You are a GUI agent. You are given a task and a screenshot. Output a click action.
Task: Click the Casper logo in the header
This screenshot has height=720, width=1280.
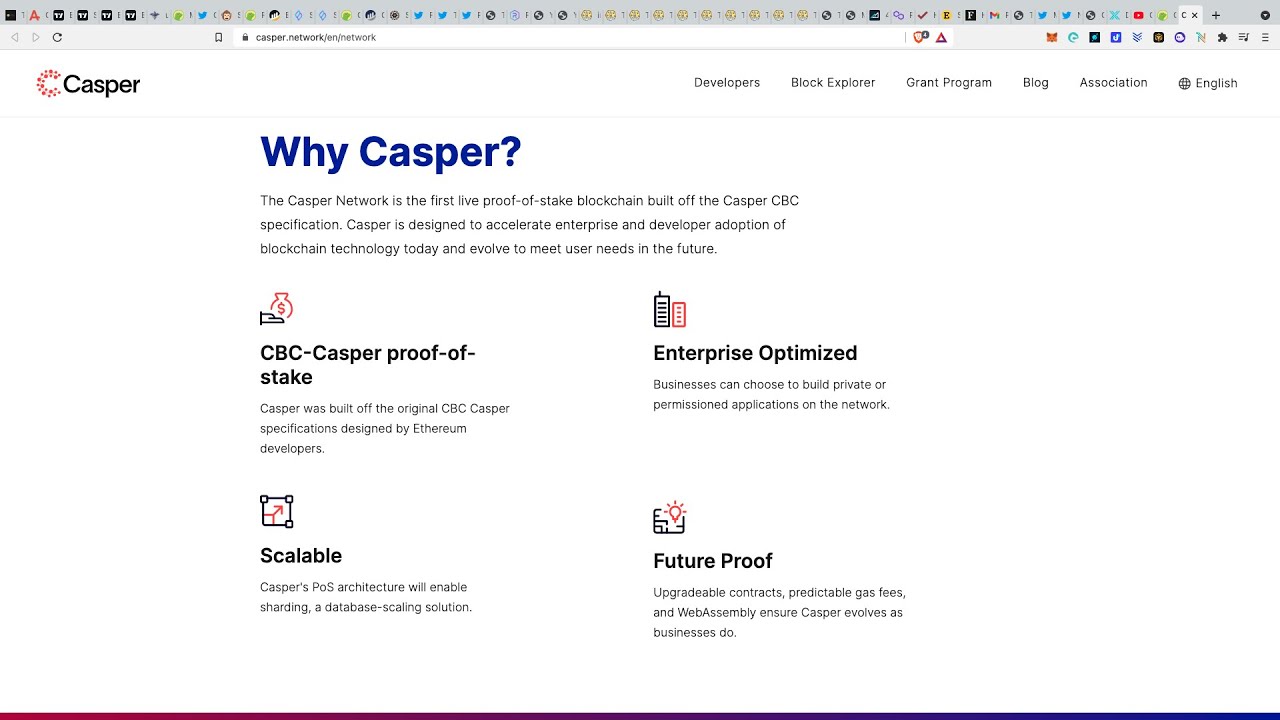(x=88, y=84)
